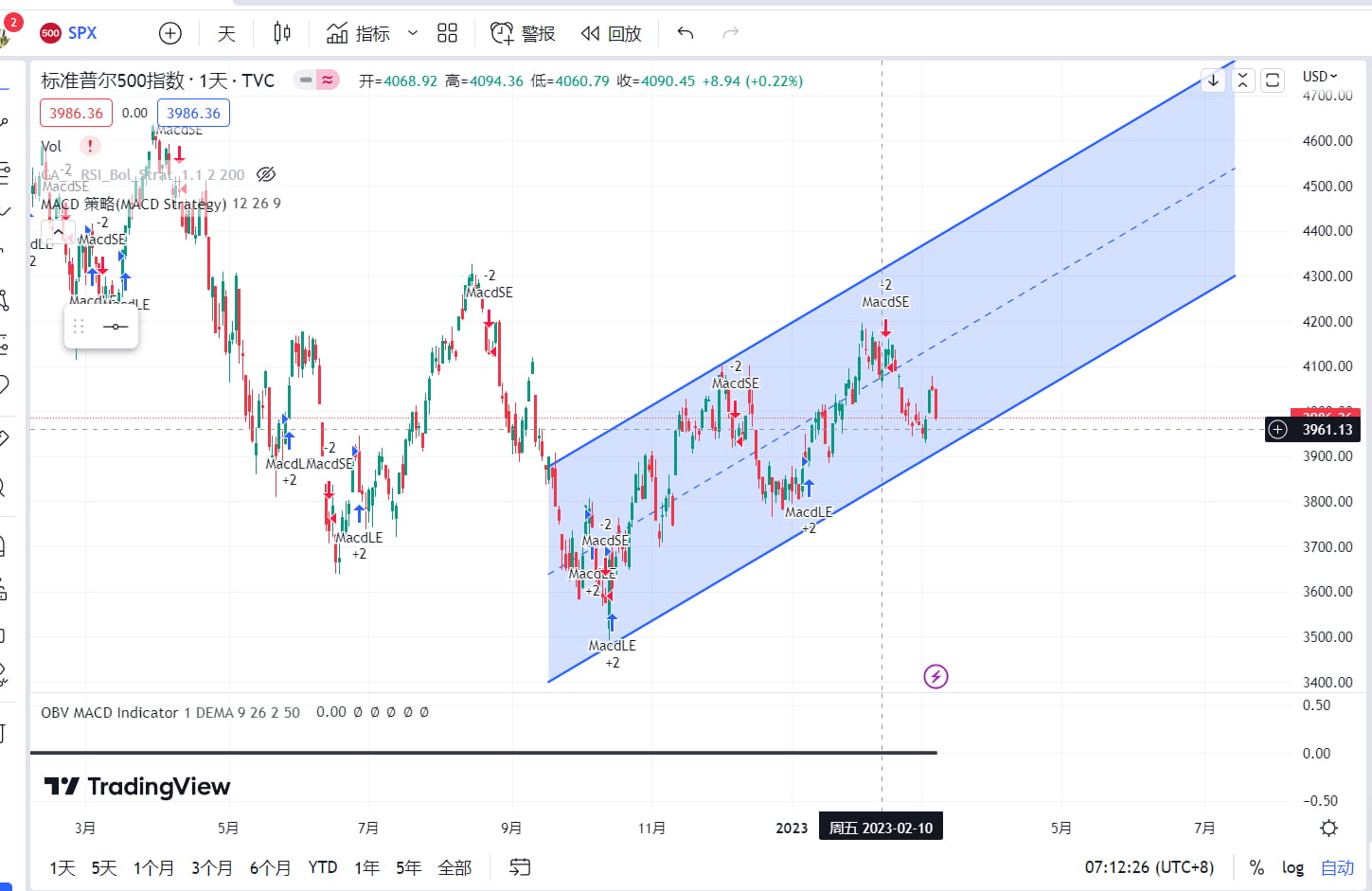Toggle 自动 auto scaling mode
Screen dimensions: 1372x891
click(1337, 867)
